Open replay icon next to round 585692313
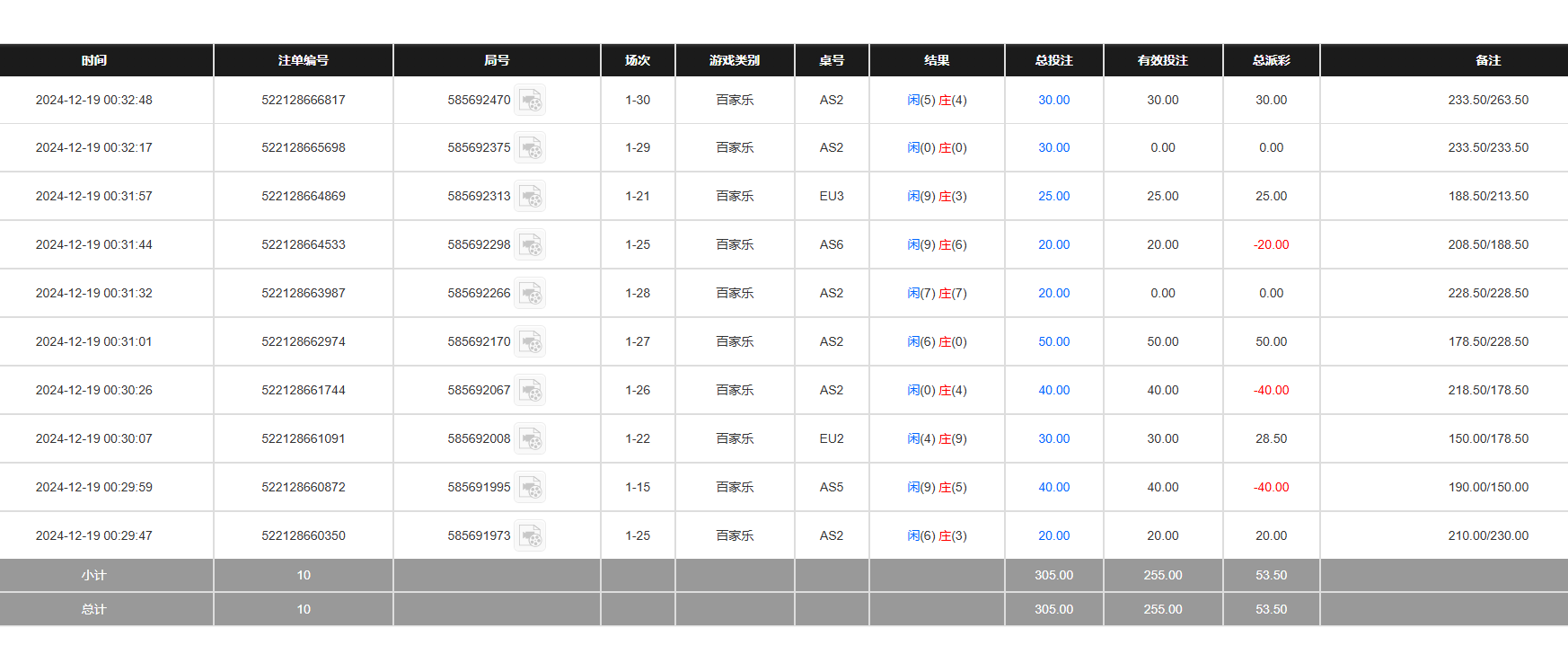The height and width of the screenshot is (654, 1568). click(x=530, y=197)
